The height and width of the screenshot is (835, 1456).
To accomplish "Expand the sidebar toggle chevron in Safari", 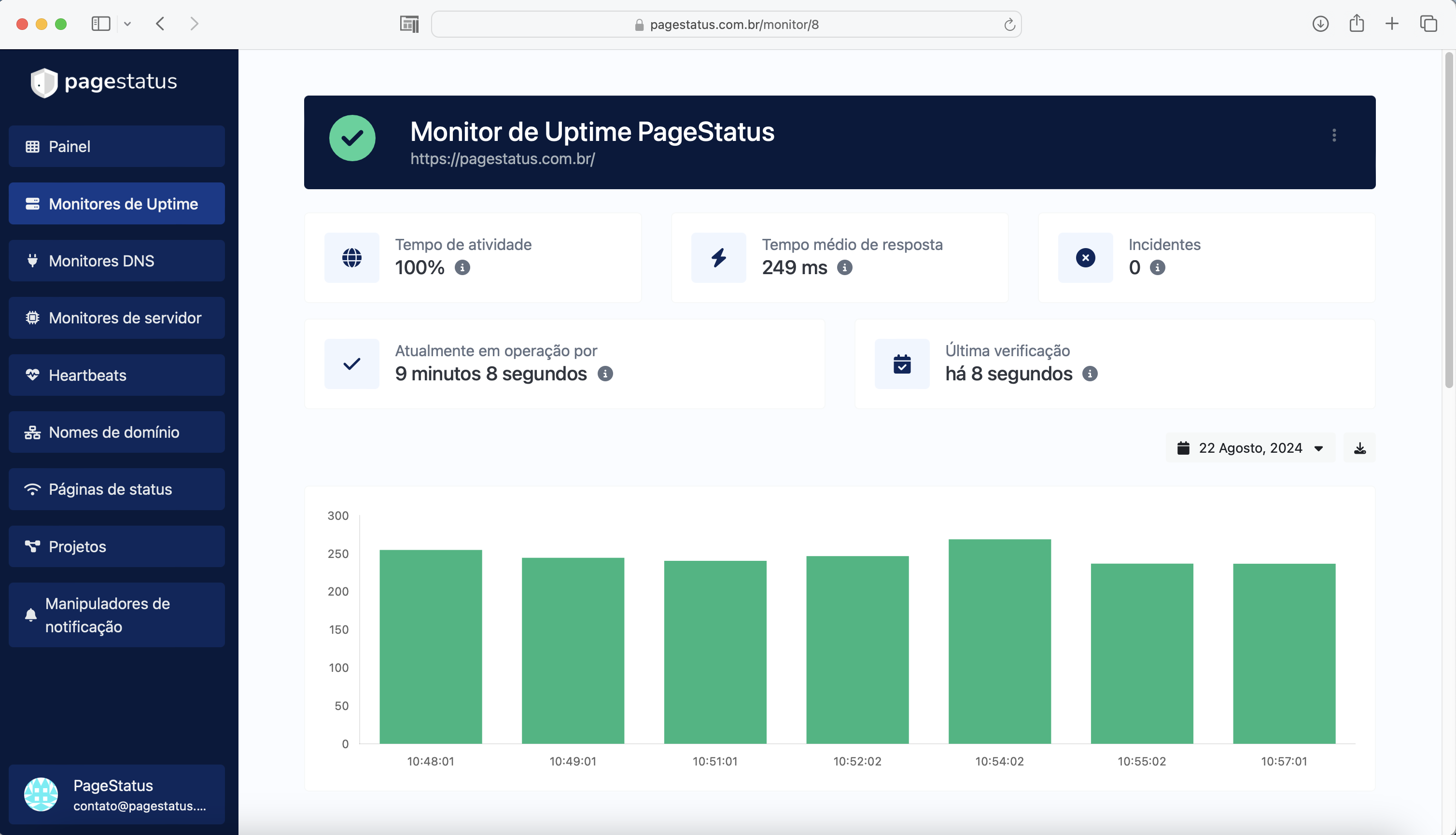I will point(127,24).
